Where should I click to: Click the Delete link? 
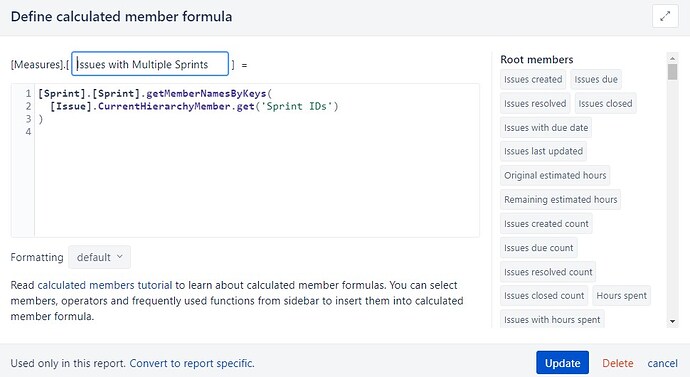pos(618,363)
